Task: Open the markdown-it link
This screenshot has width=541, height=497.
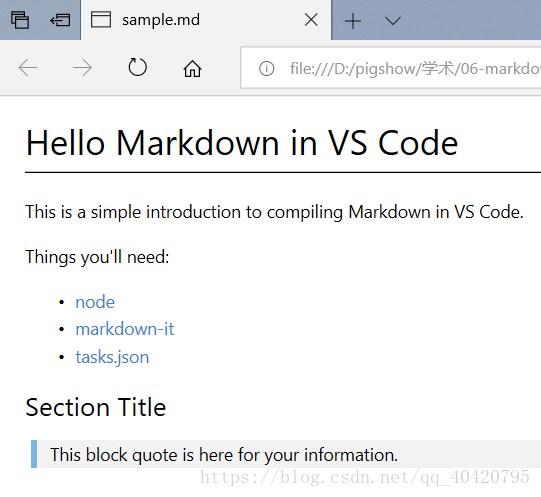Action: tap(125, 329)
